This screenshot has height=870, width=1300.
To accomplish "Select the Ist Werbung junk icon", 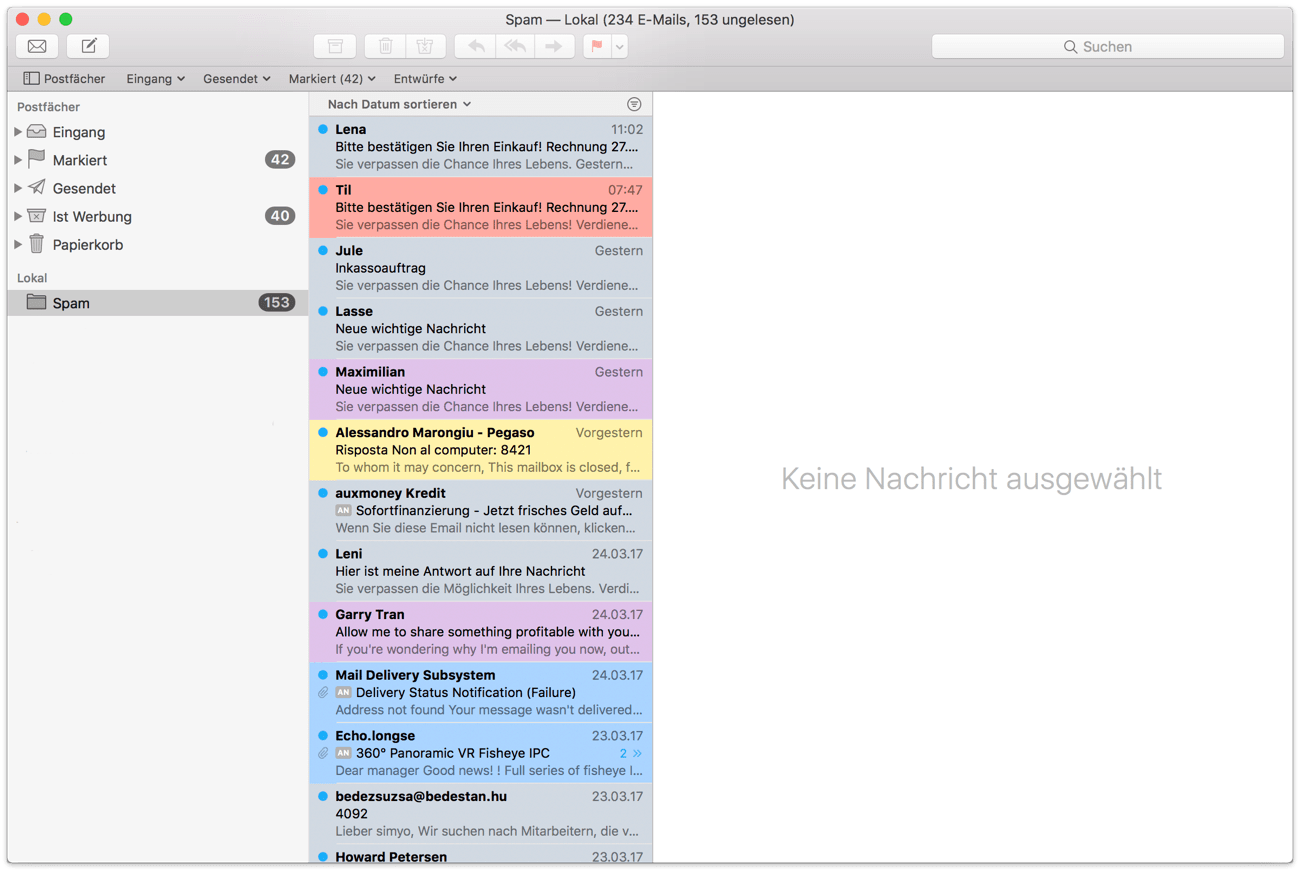I will click(37, 216).
